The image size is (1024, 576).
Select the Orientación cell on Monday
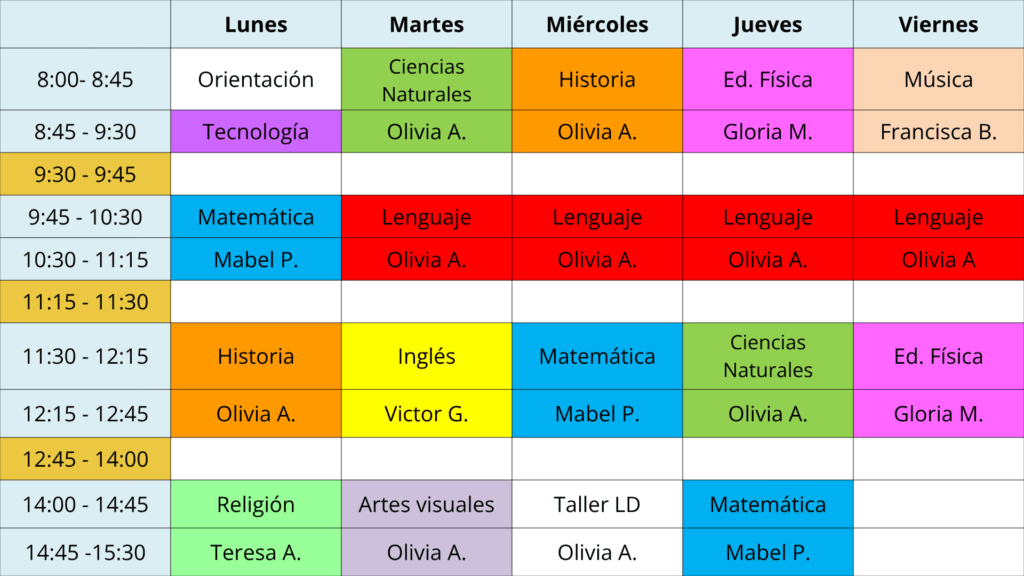coord(256,79)
